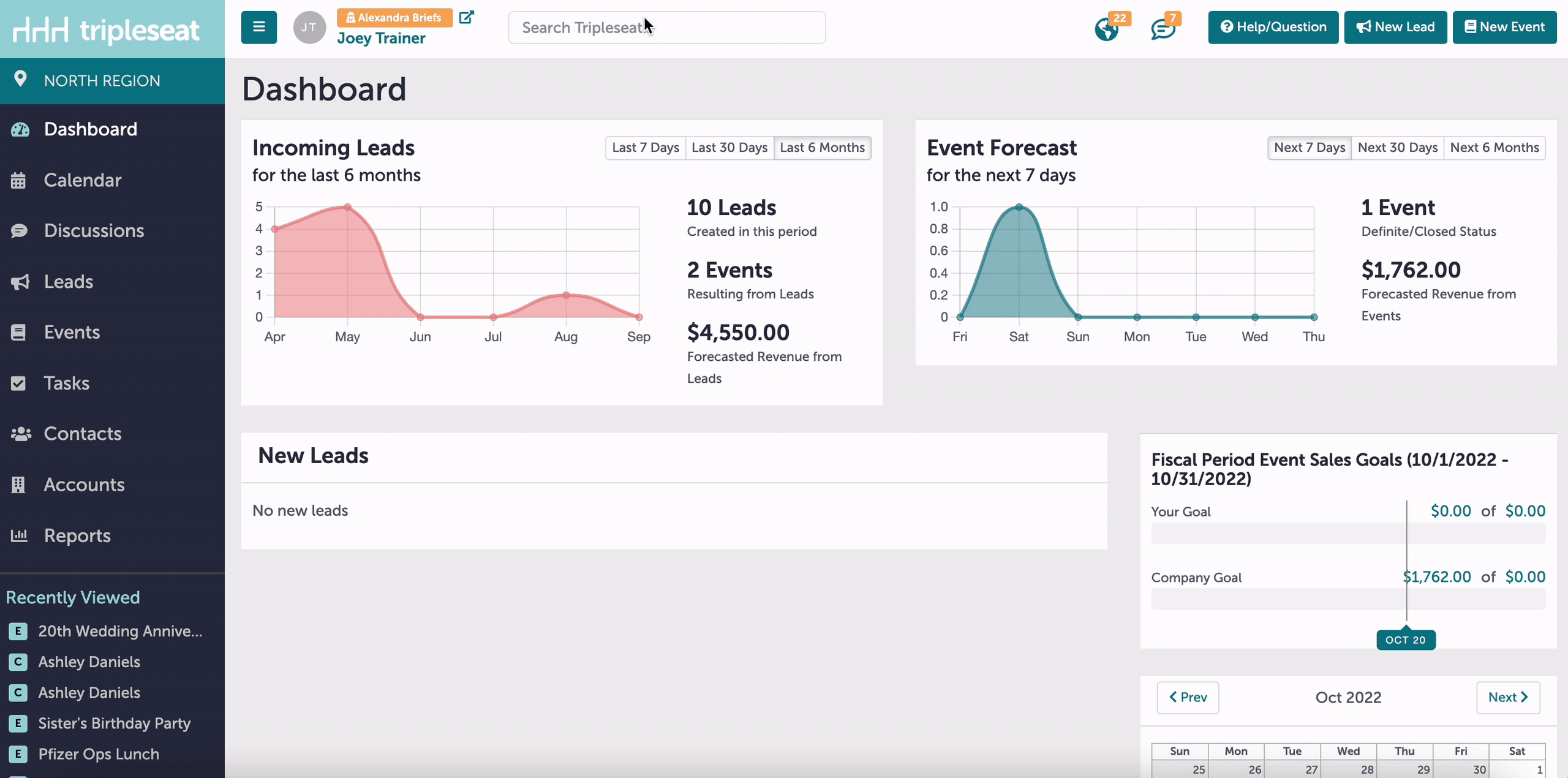This screenshot has height=778, width=1568.
Task: Open Calendar from the sidebar
Action: click(83, 179)
